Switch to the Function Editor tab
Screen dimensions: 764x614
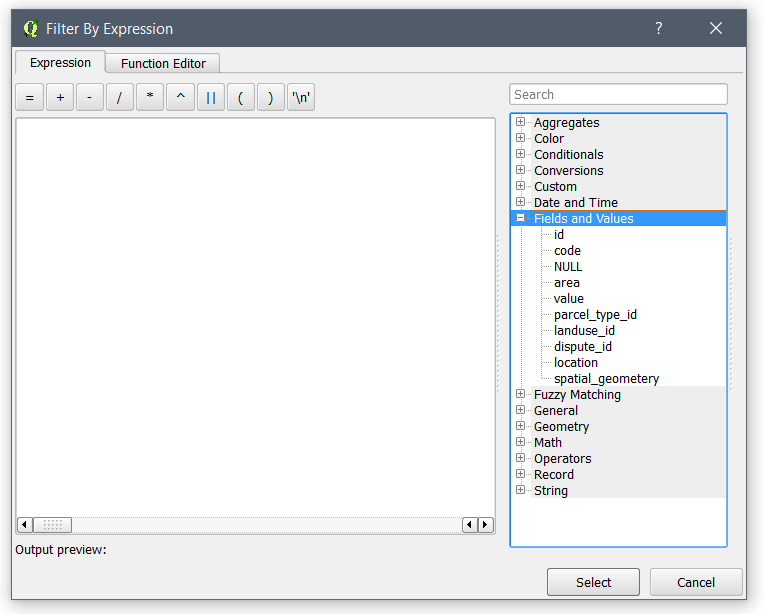tap(163, 63)
